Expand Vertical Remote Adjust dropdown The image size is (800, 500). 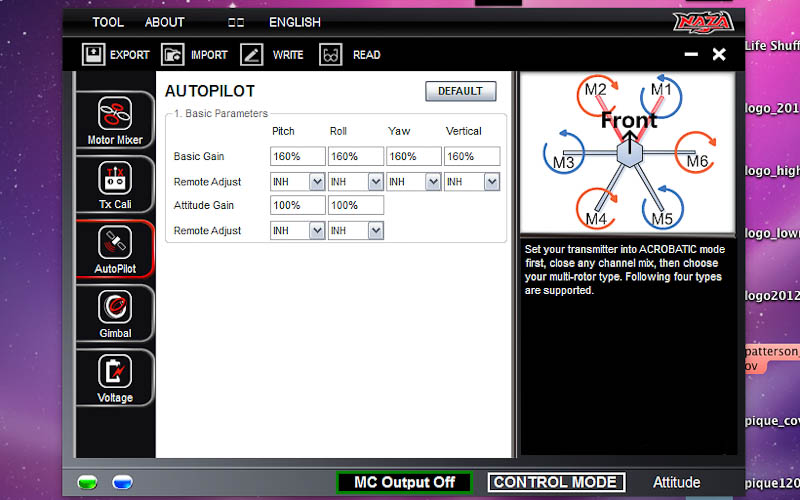pos(491,182)
